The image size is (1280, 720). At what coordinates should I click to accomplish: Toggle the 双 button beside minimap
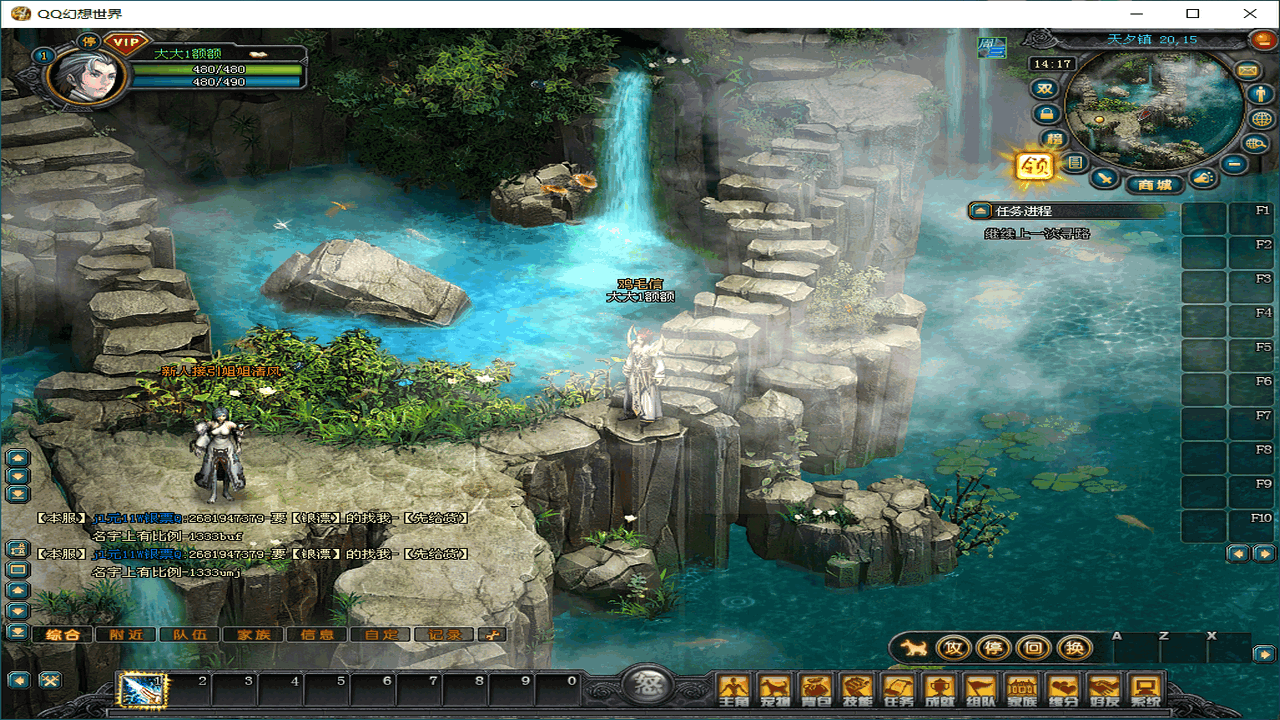tap(1046, 88)
